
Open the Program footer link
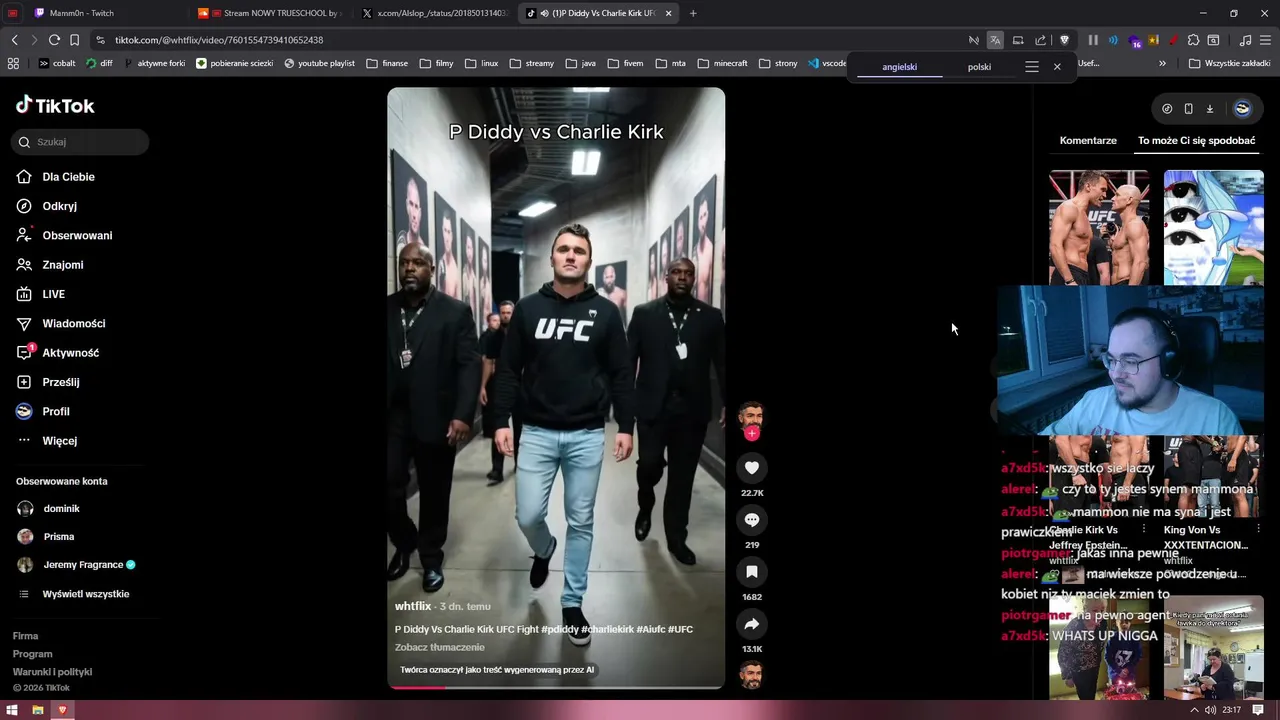point(32,654)
